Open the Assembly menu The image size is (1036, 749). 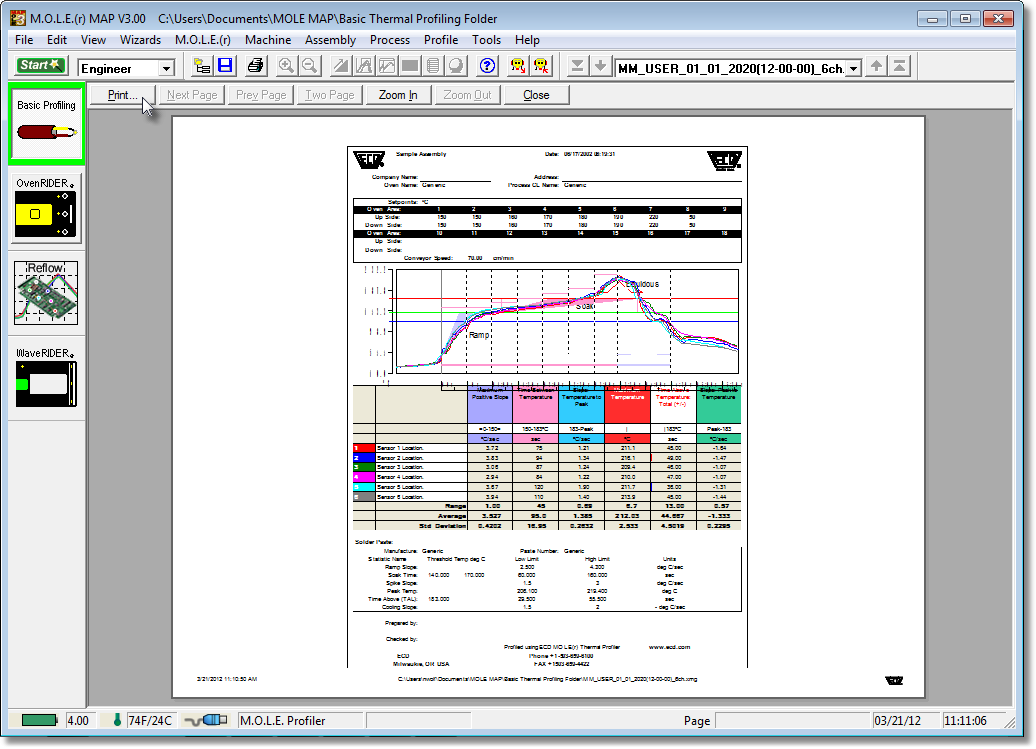(330, 40)
